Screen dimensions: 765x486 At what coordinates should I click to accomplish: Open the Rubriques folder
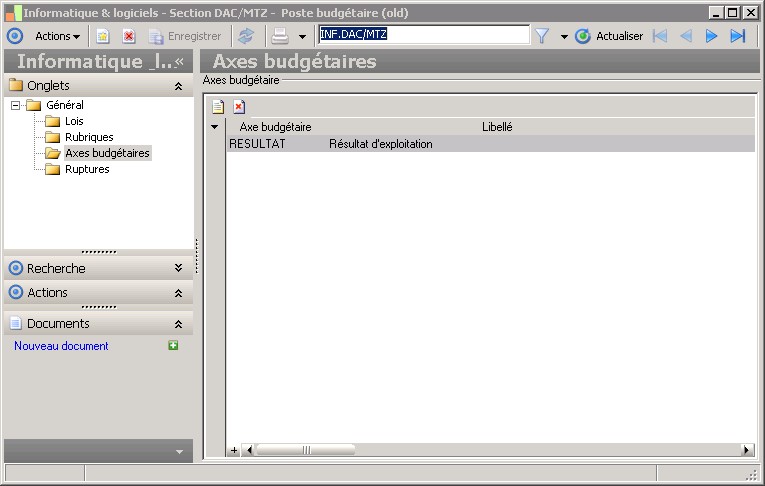(x=89, y=137)
